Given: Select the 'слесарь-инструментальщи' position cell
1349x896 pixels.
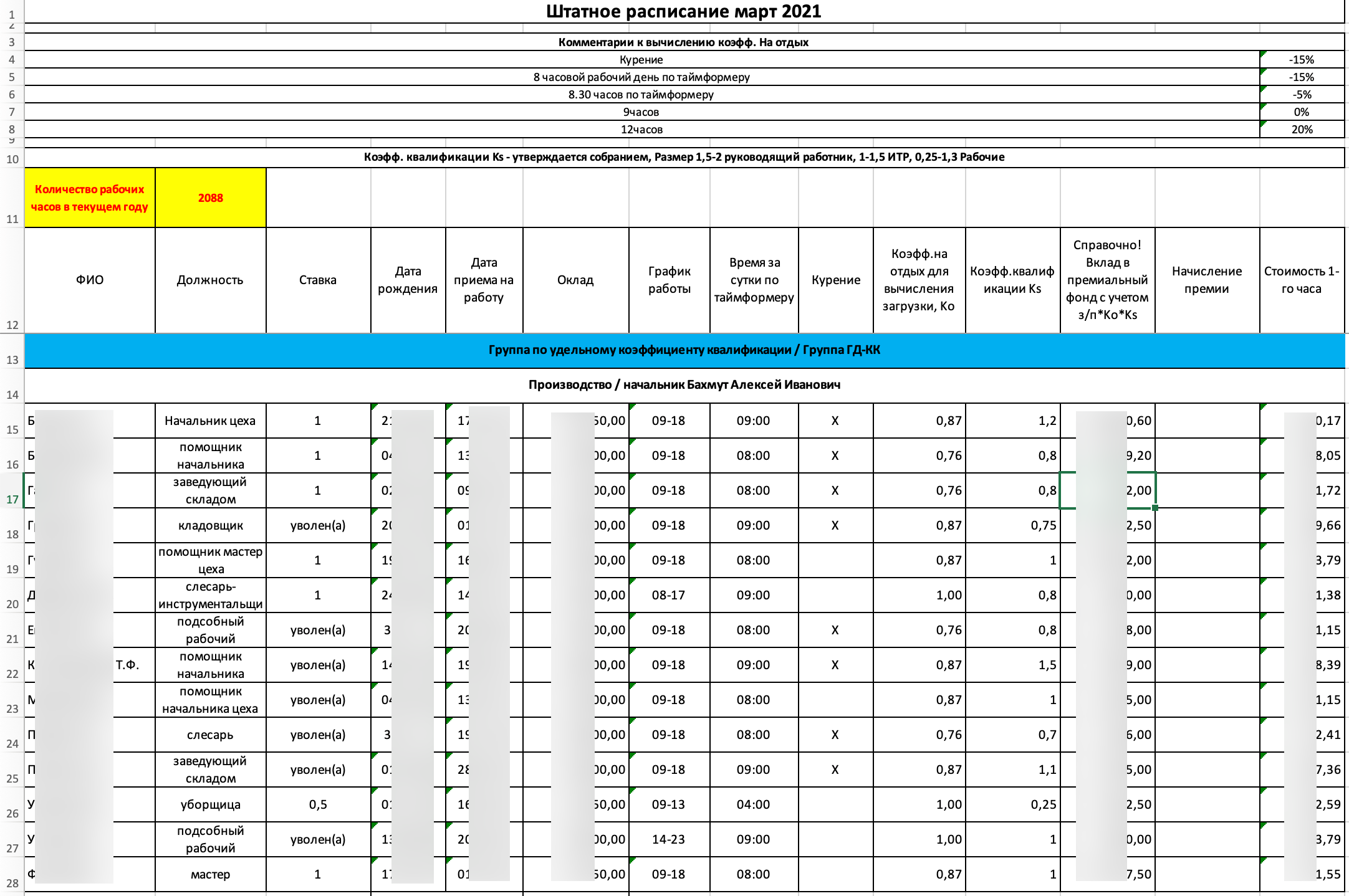Looking at the screenshot, I should point(211,596).
